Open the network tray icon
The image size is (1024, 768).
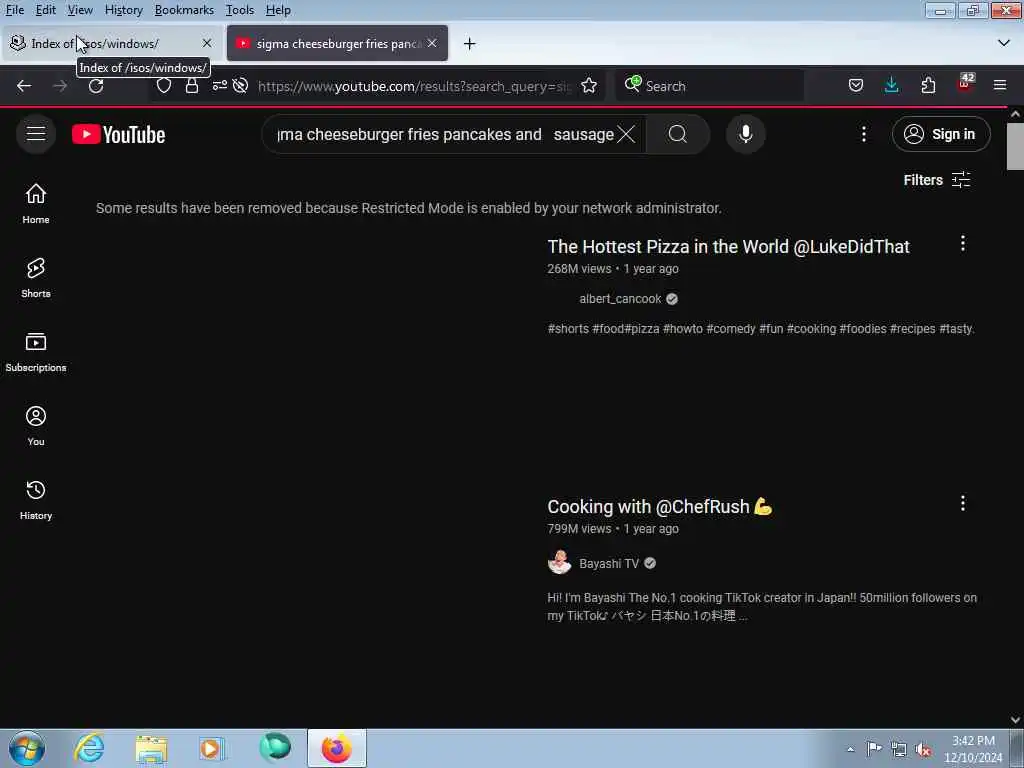click(899, 749)
